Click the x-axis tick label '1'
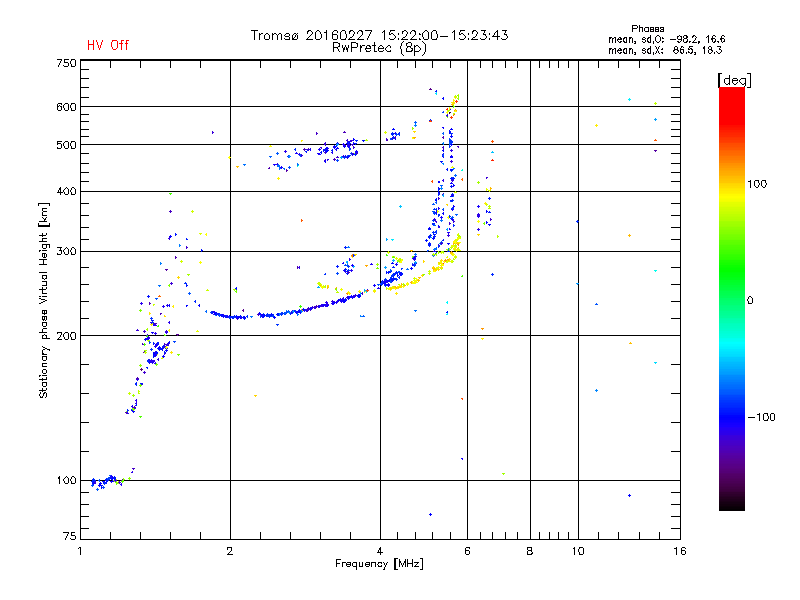This screenshot has height=600, width=800. point(80,551)
